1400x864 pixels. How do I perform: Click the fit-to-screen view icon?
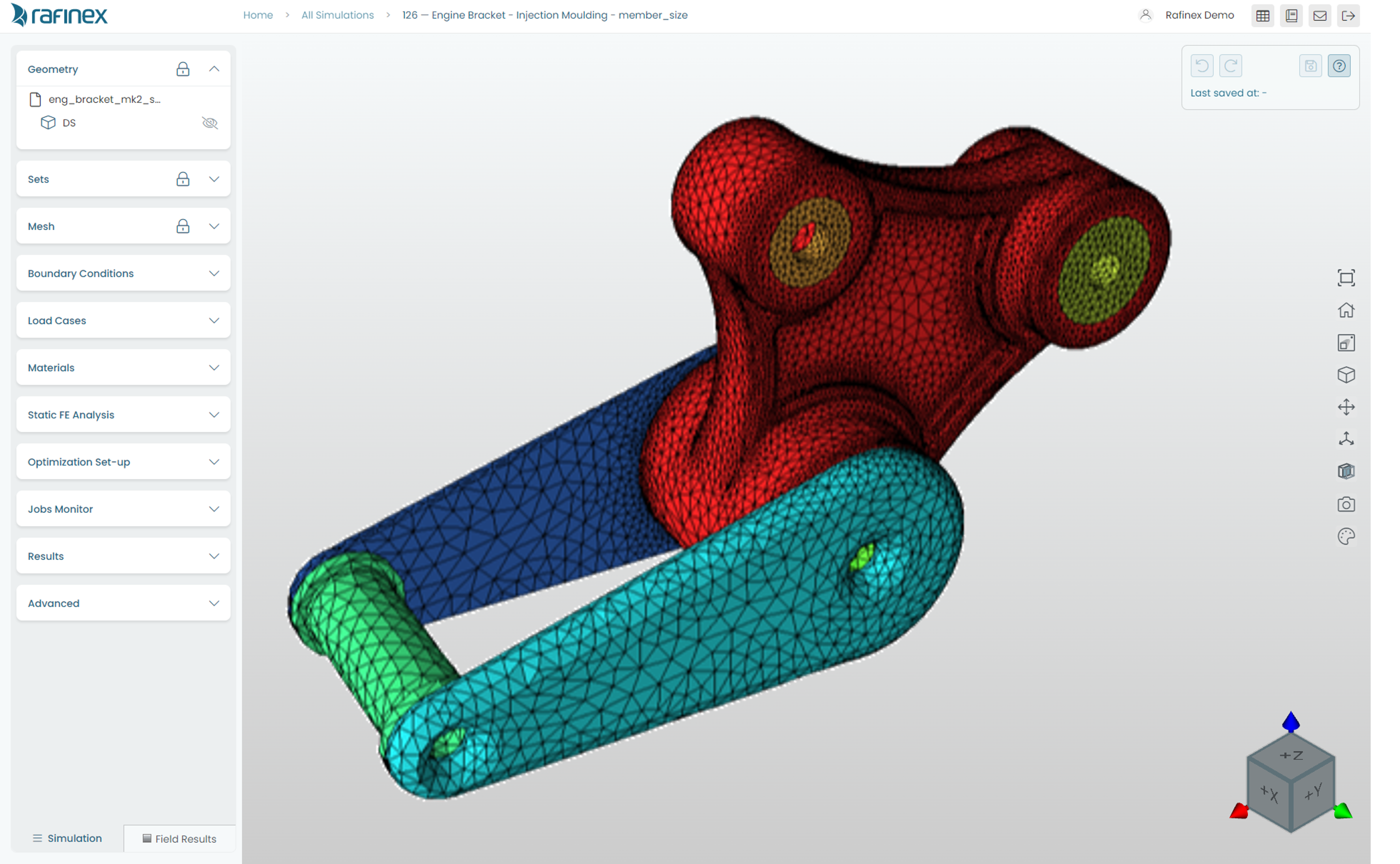tap(1346, 278)
